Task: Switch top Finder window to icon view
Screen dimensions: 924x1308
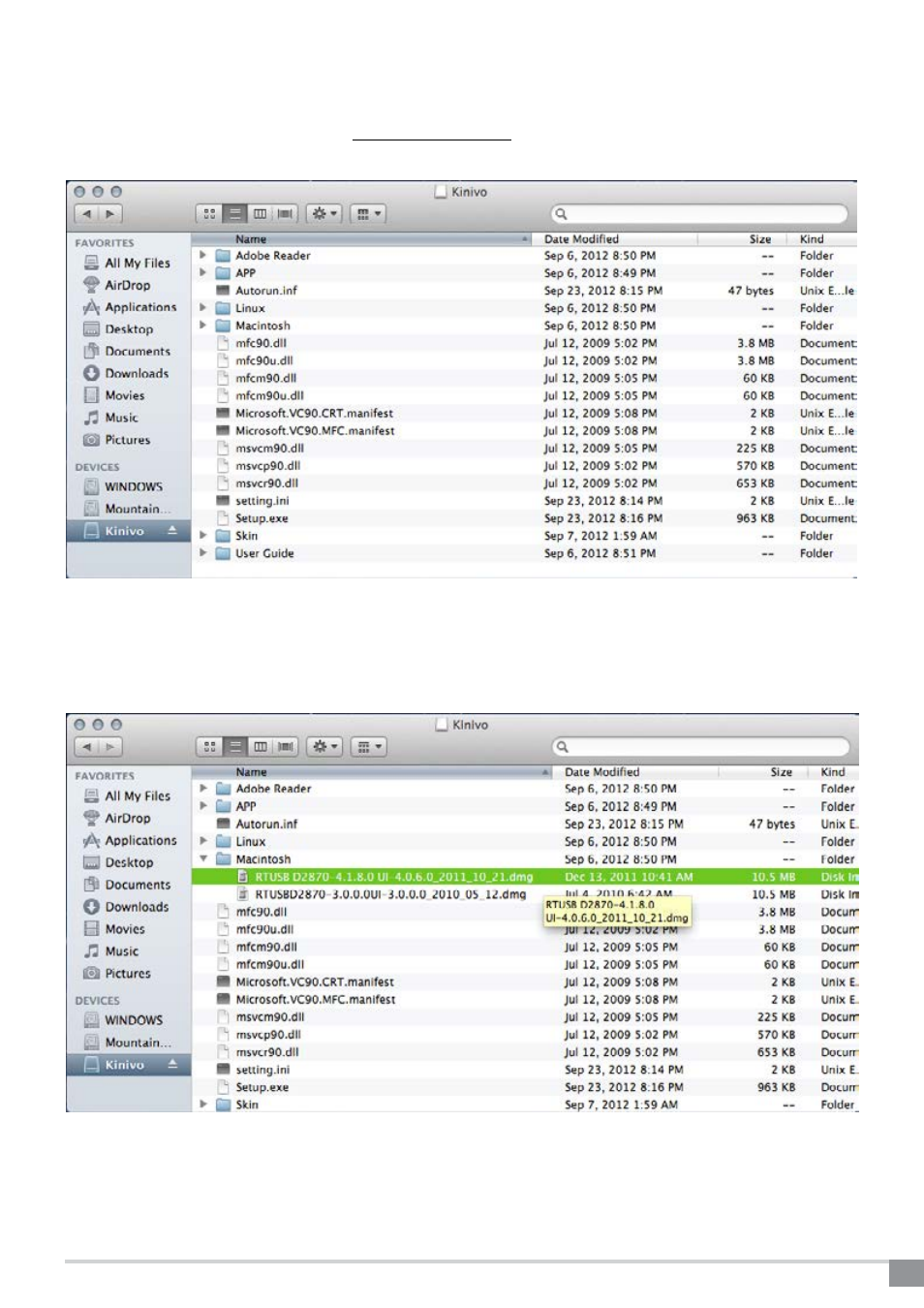Action: (209, 213)
